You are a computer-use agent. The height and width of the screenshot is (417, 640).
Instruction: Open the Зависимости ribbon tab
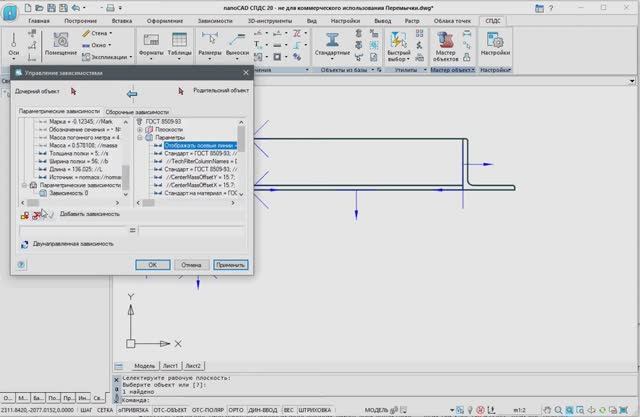[215, 21]
